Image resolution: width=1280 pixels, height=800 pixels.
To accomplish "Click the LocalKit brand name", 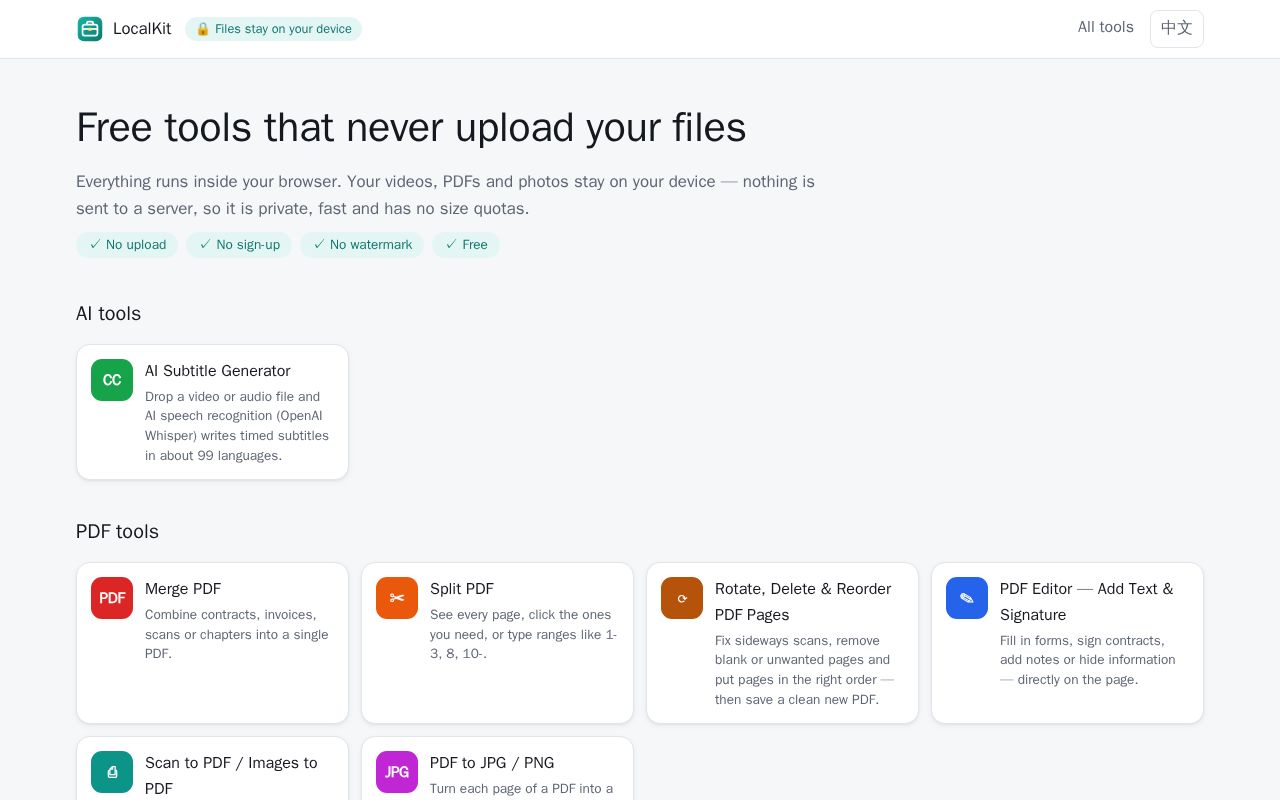I will point(142,29).
